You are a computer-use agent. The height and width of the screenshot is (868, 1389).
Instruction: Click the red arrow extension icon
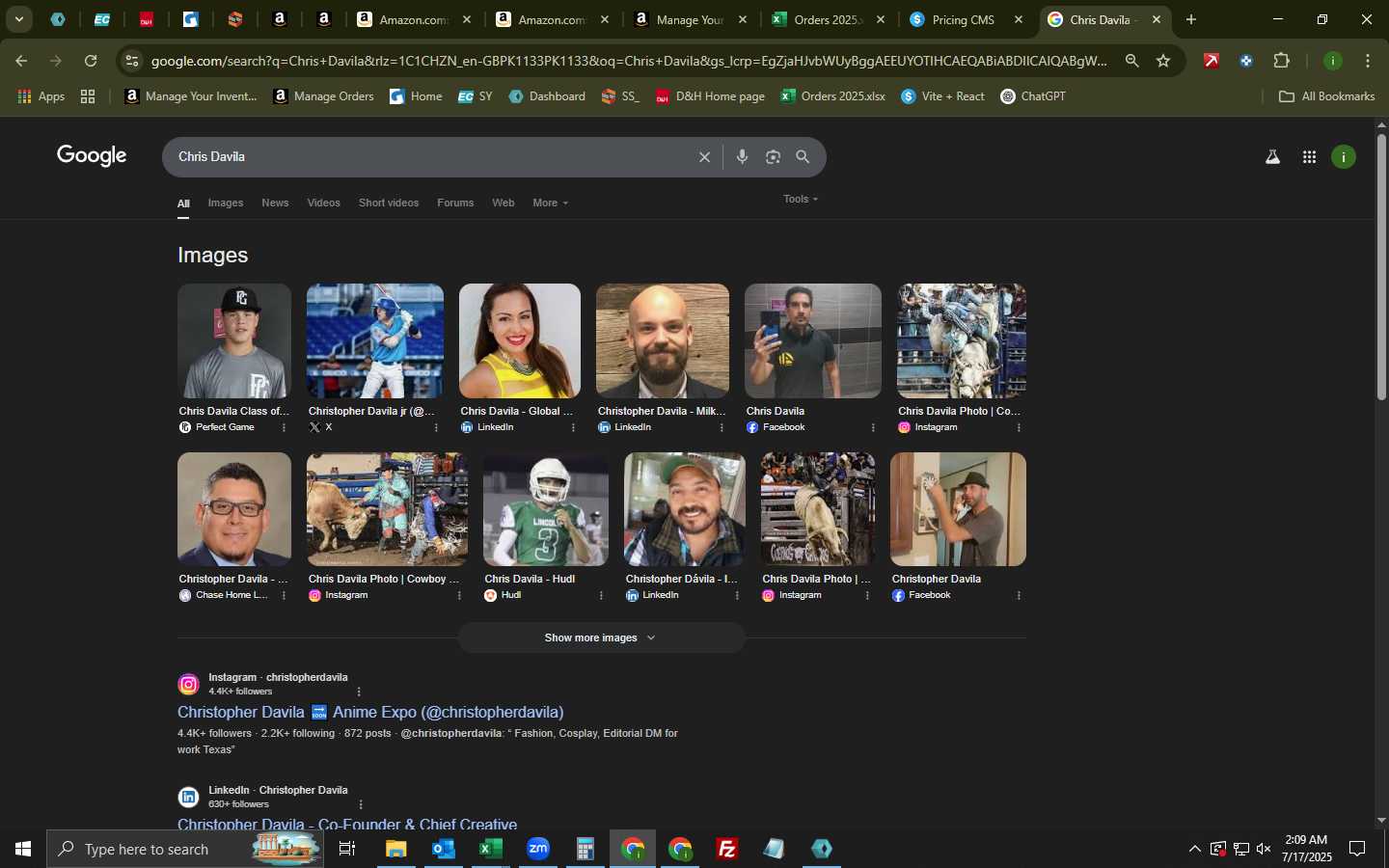1212,61
